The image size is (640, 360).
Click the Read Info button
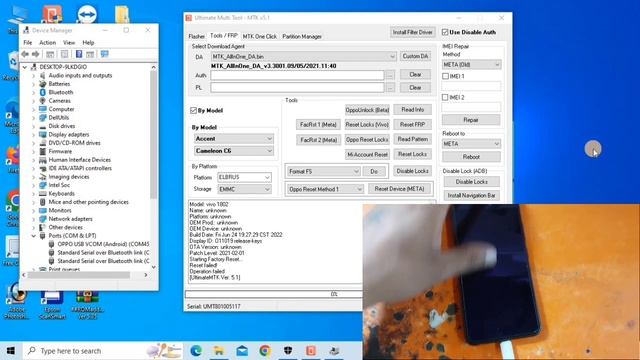click(413, 110)
